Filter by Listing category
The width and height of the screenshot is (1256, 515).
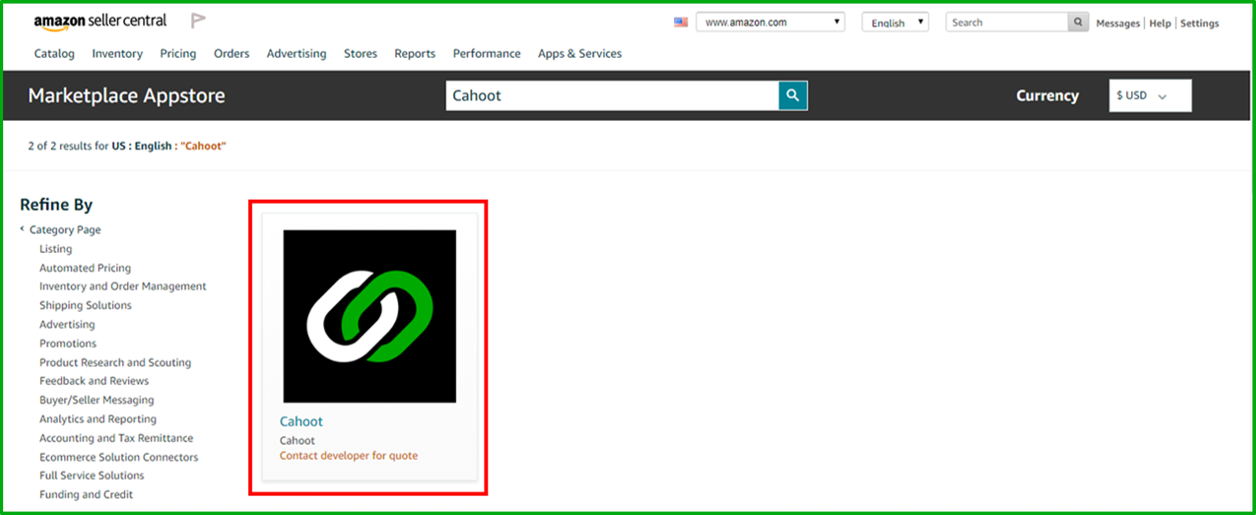coord(56,249)
